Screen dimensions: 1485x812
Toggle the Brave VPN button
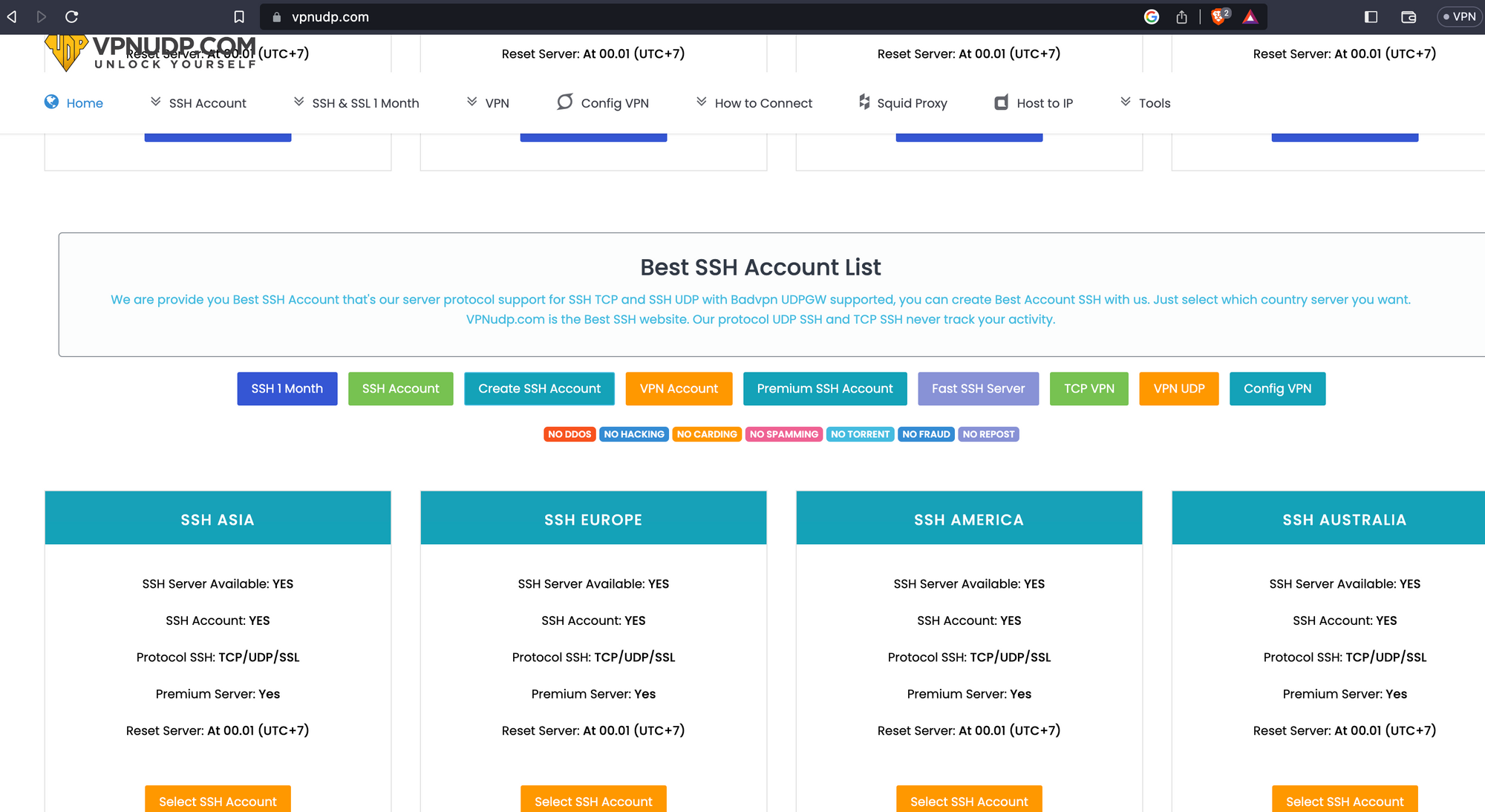[1459, 16]
